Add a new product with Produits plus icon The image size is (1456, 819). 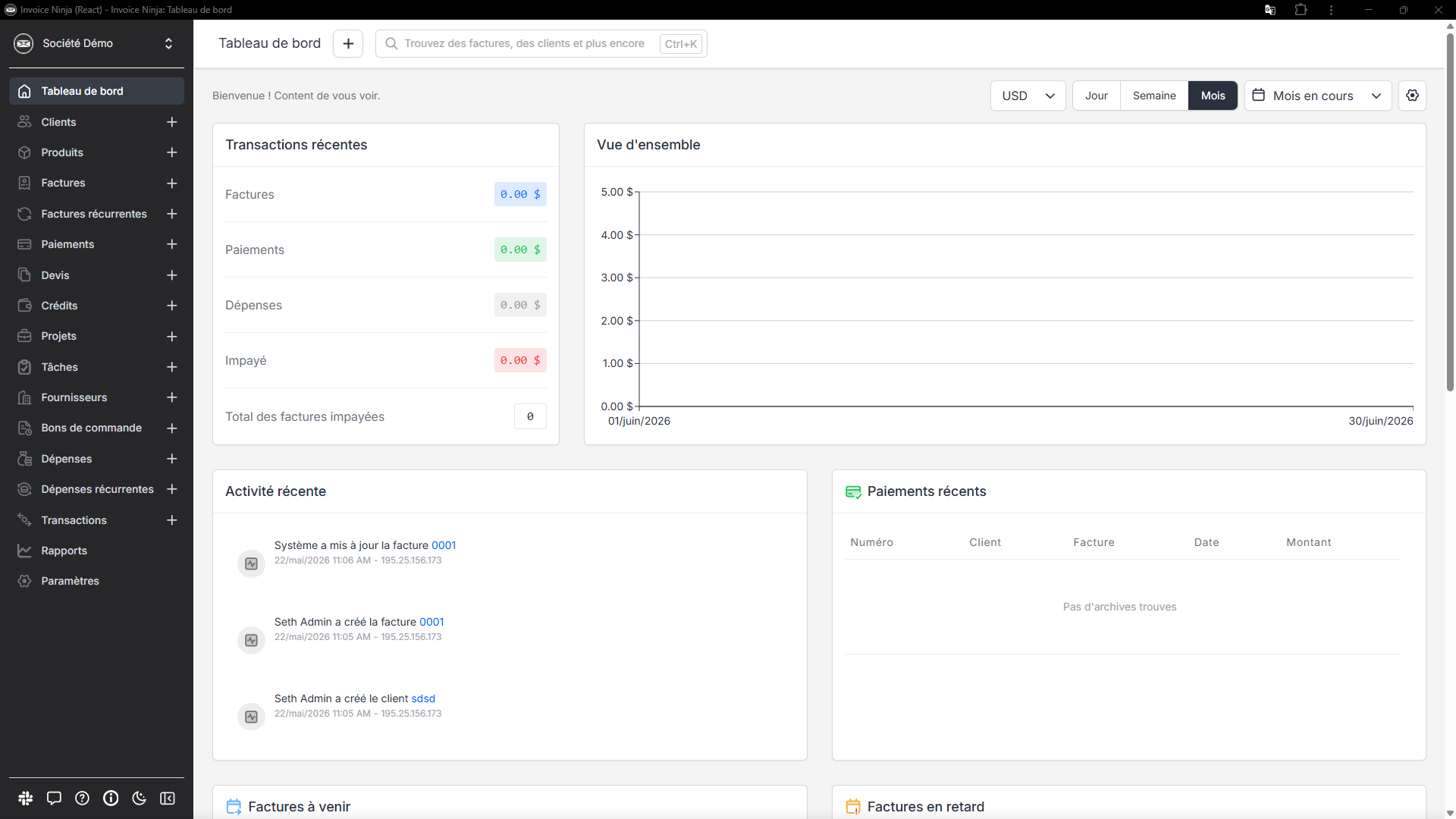click(172, 152)
